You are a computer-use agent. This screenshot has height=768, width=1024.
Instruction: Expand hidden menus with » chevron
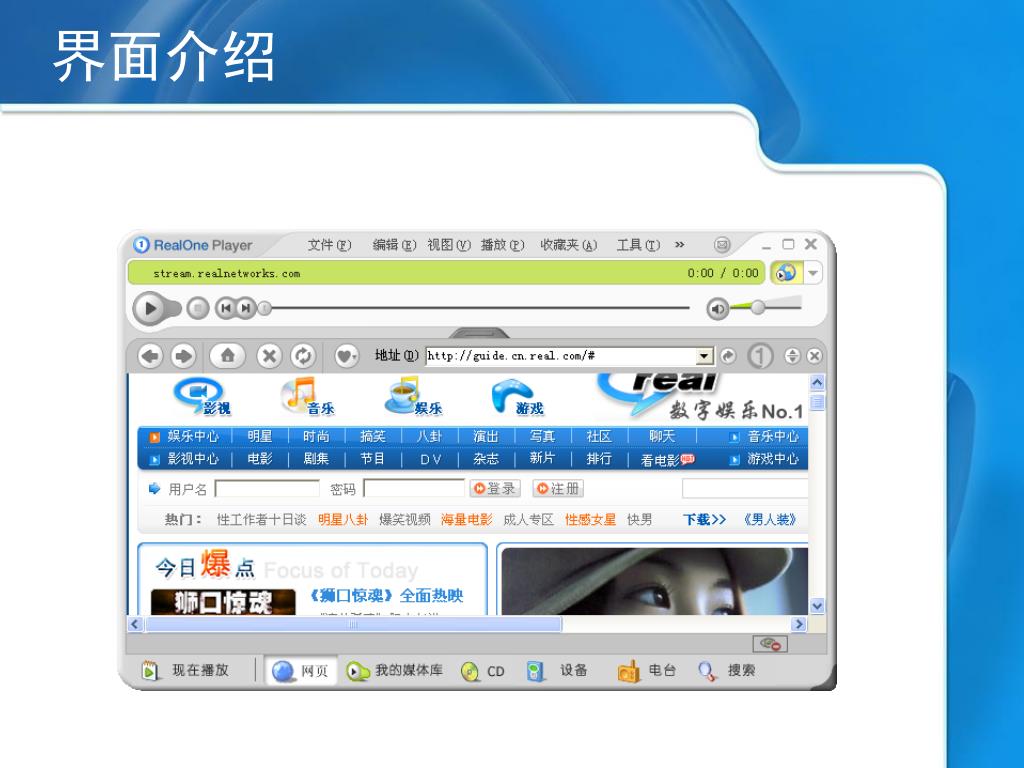click(x=679, y=244)
